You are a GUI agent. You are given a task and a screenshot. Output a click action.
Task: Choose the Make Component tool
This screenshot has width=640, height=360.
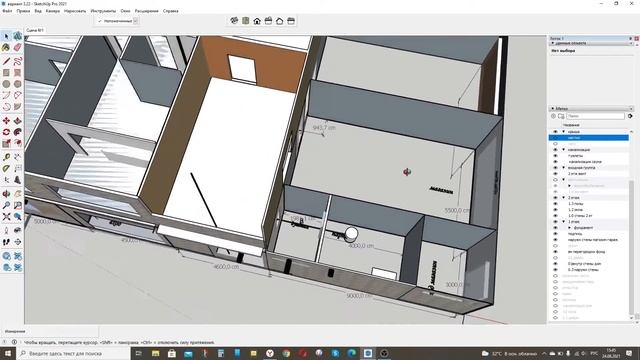pyautogui.click(x=18, y=36)
